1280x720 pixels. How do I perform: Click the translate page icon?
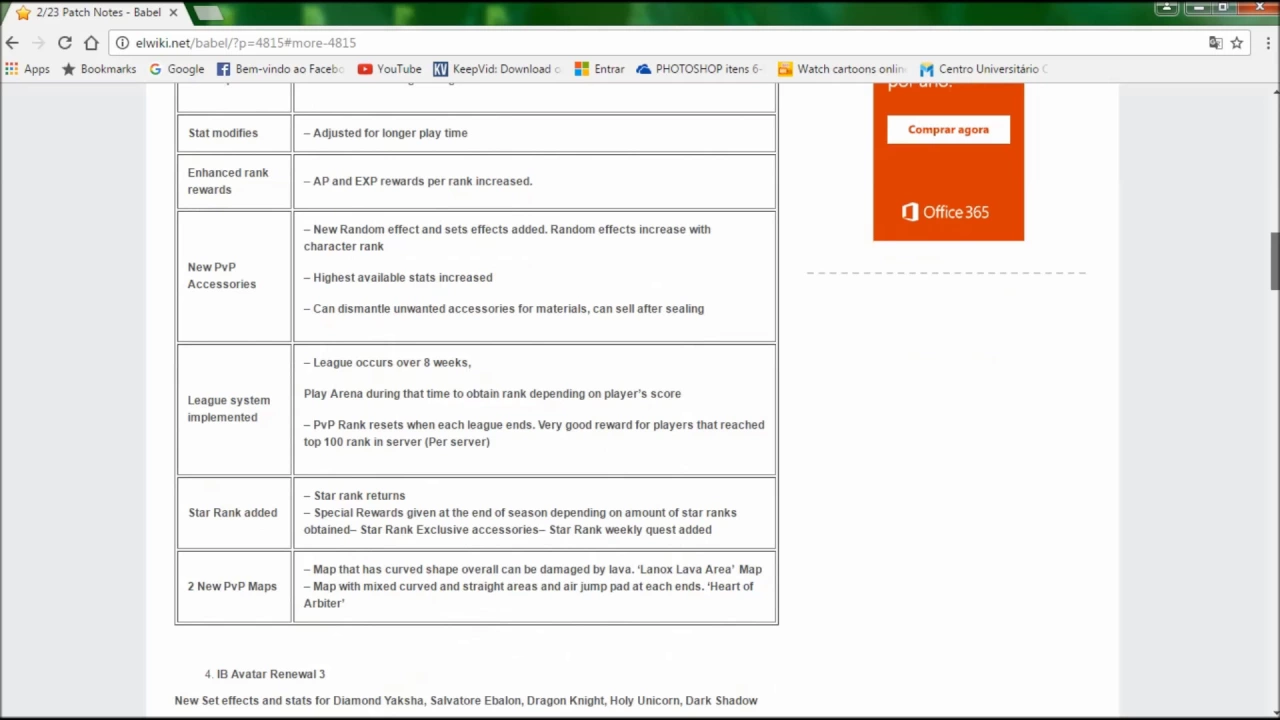point(1215,43)
